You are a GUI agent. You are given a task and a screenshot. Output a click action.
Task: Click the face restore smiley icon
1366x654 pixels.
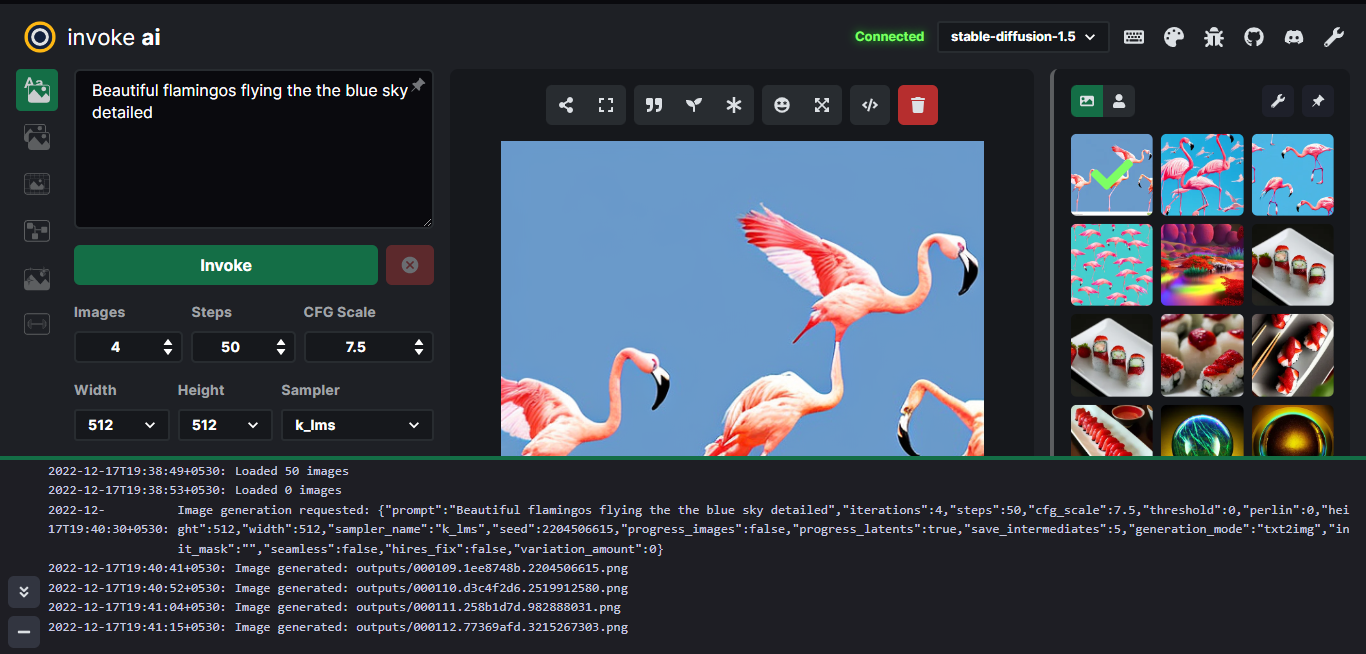782,105
